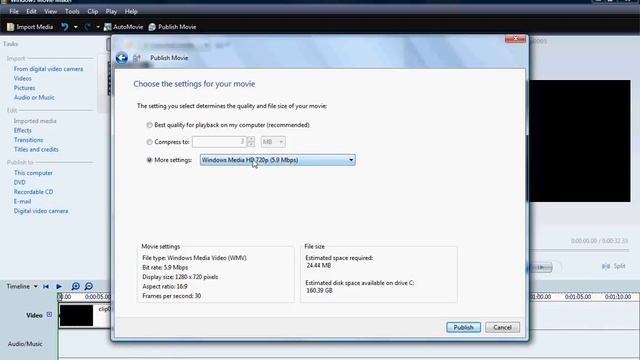Zoom out on the timeline
This screenshot has width=640, height=360.
click(89, 287)
